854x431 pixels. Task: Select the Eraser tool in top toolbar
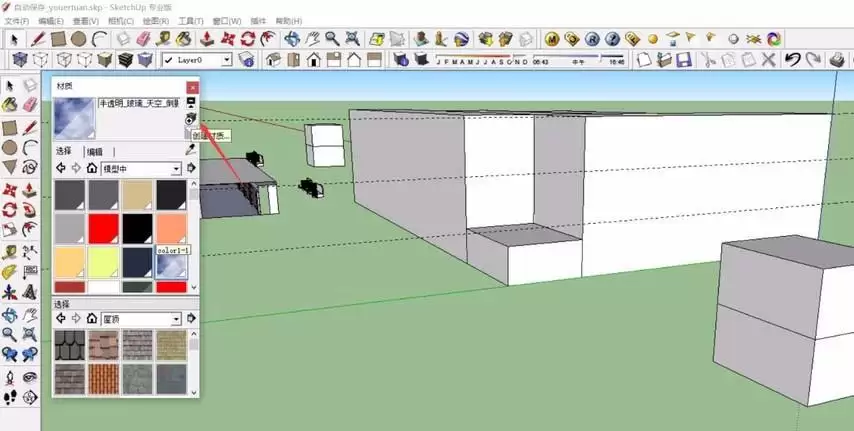(x=143, y=39)
